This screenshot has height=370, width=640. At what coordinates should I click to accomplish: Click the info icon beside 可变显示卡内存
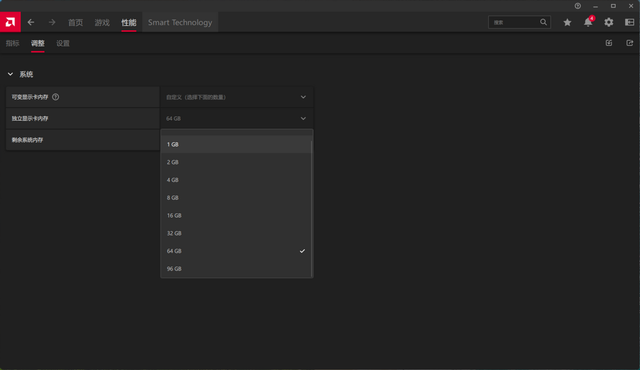point(56,97)
